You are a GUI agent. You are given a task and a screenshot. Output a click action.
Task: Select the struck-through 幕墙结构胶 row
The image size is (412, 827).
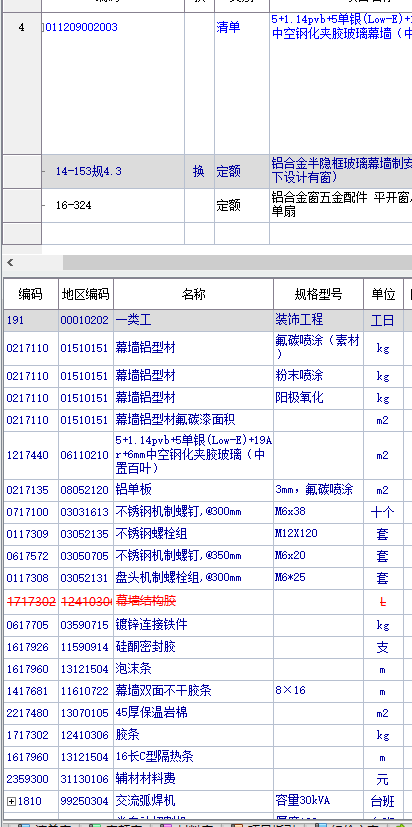(206, 601)
